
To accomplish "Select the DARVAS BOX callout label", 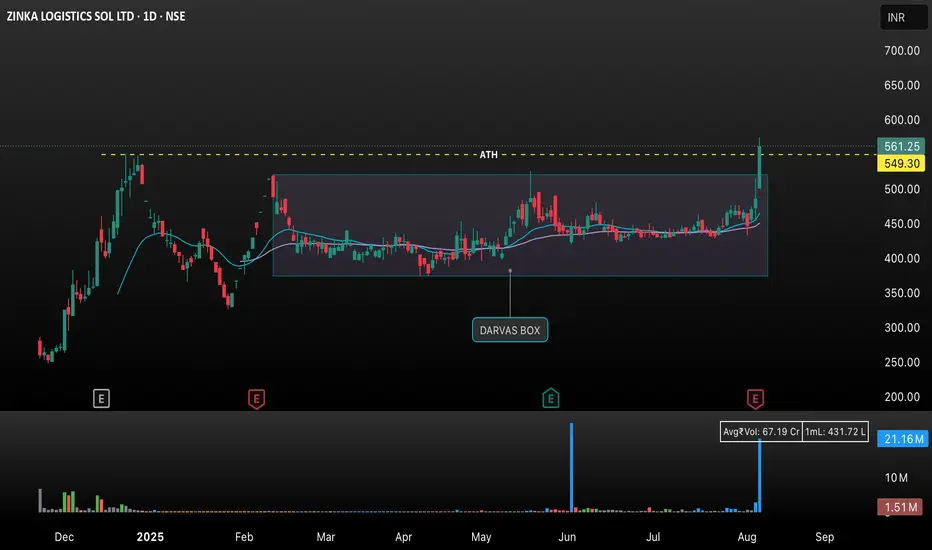I will pos(510,330).
